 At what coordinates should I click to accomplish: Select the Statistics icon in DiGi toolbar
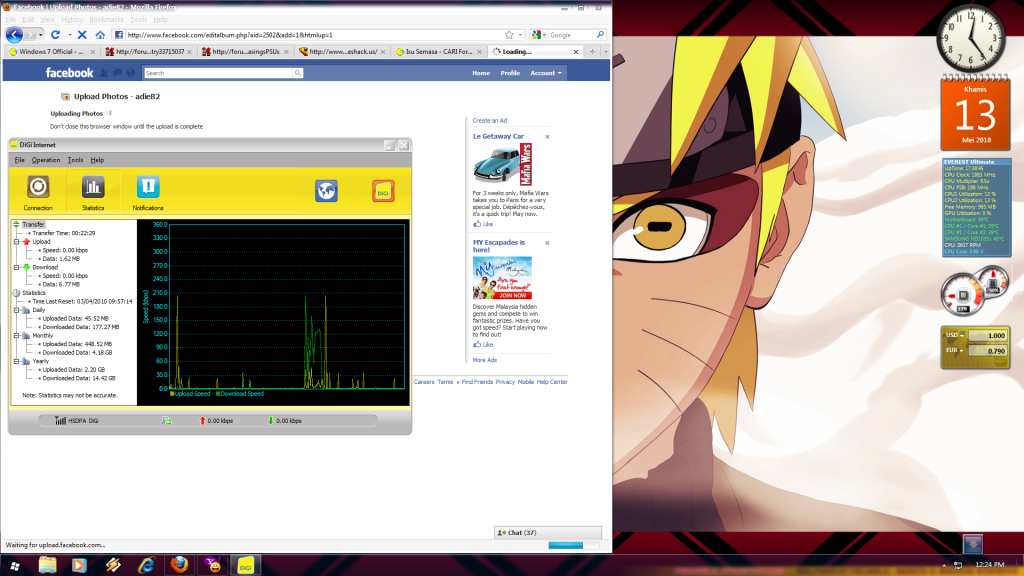pyautogui.click(x=93, y=190)
